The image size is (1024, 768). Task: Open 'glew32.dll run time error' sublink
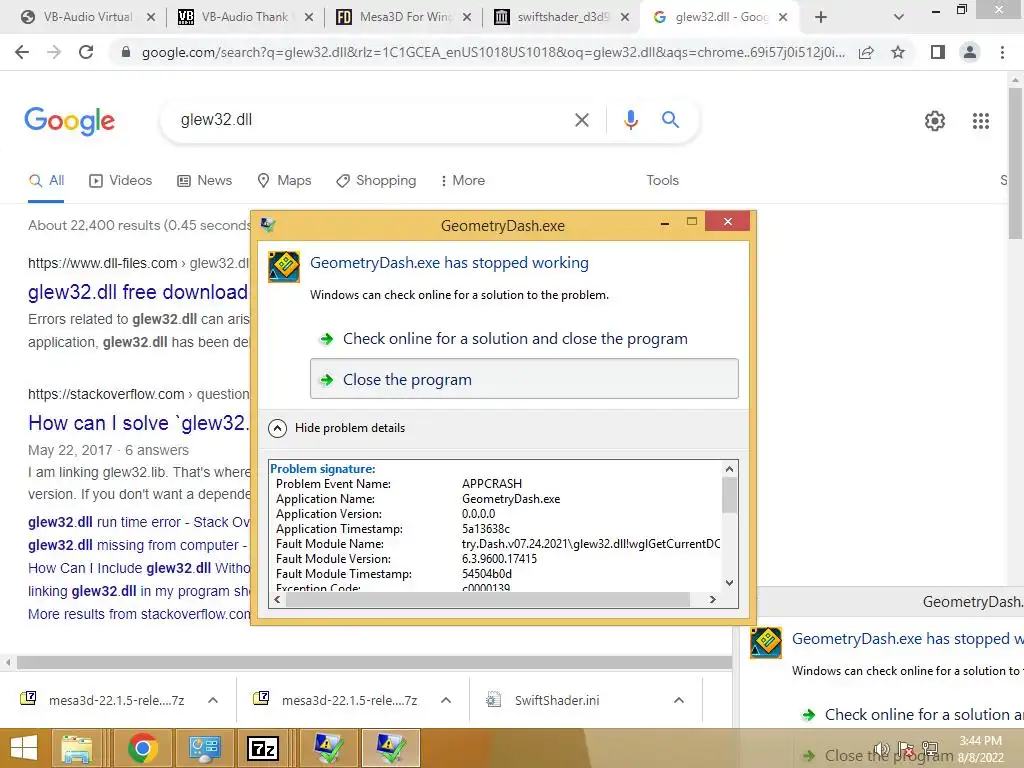click(138, 522)
